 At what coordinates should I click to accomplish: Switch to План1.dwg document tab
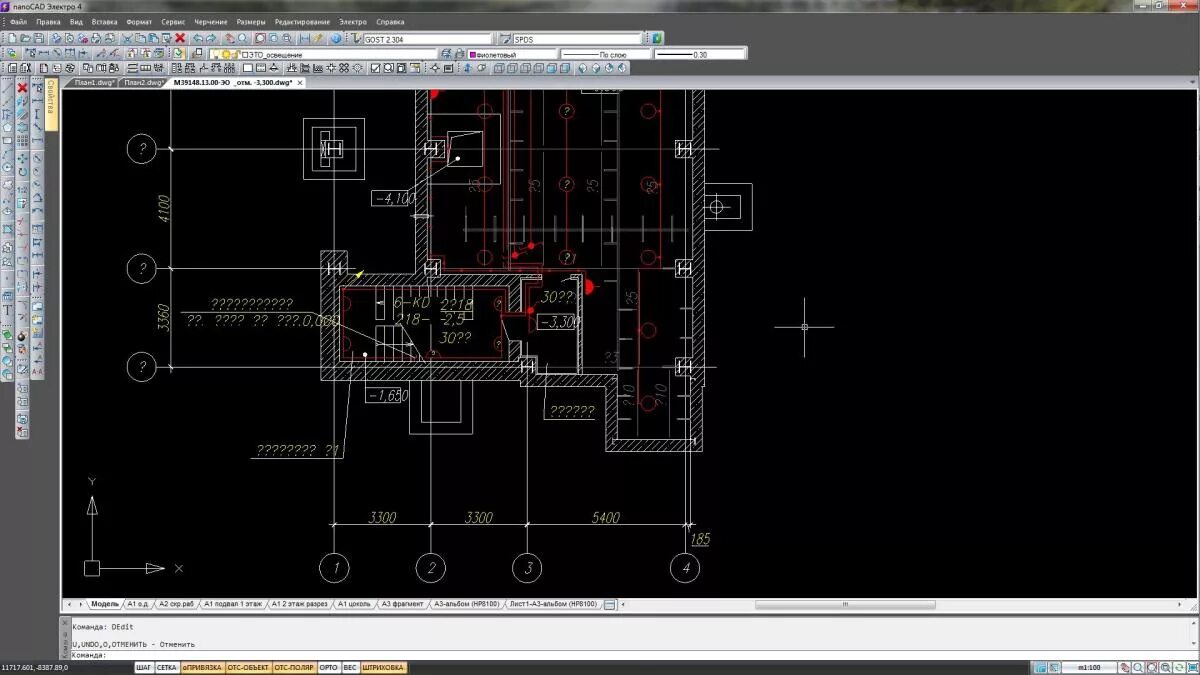click(x=93, y=83)
